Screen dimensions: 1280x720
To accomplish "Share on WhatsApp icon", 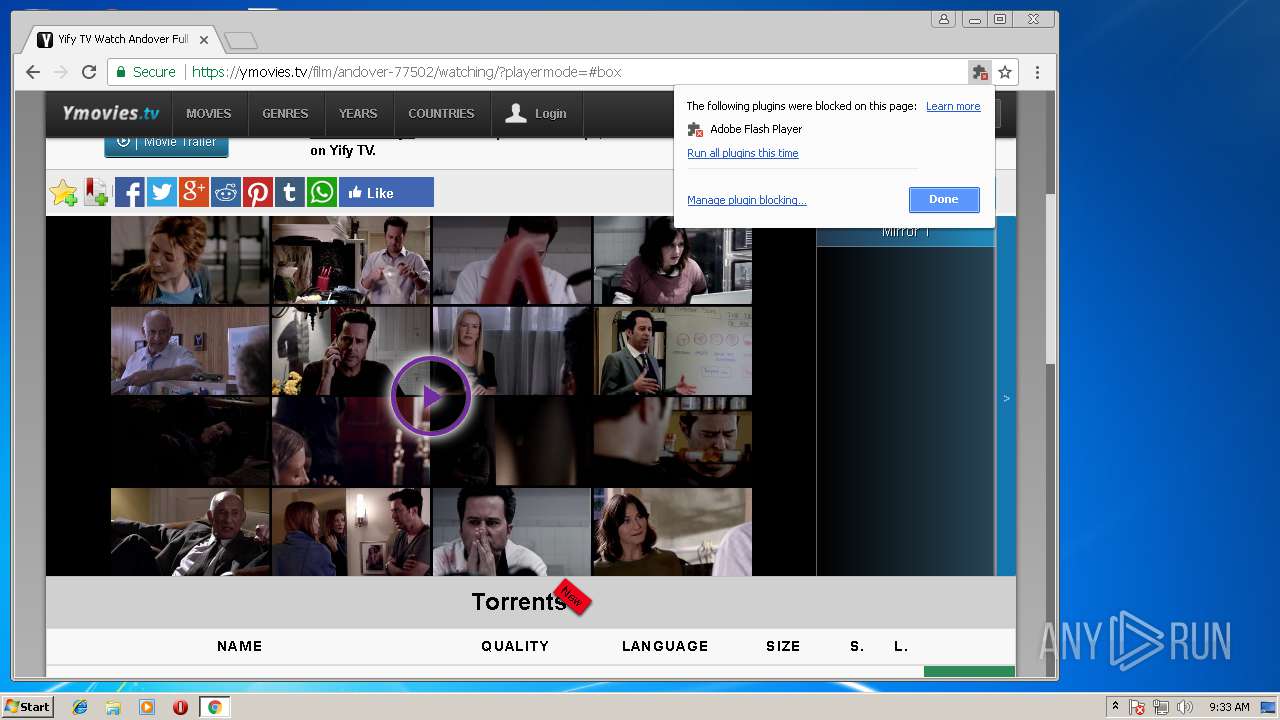I will (321, 192).
